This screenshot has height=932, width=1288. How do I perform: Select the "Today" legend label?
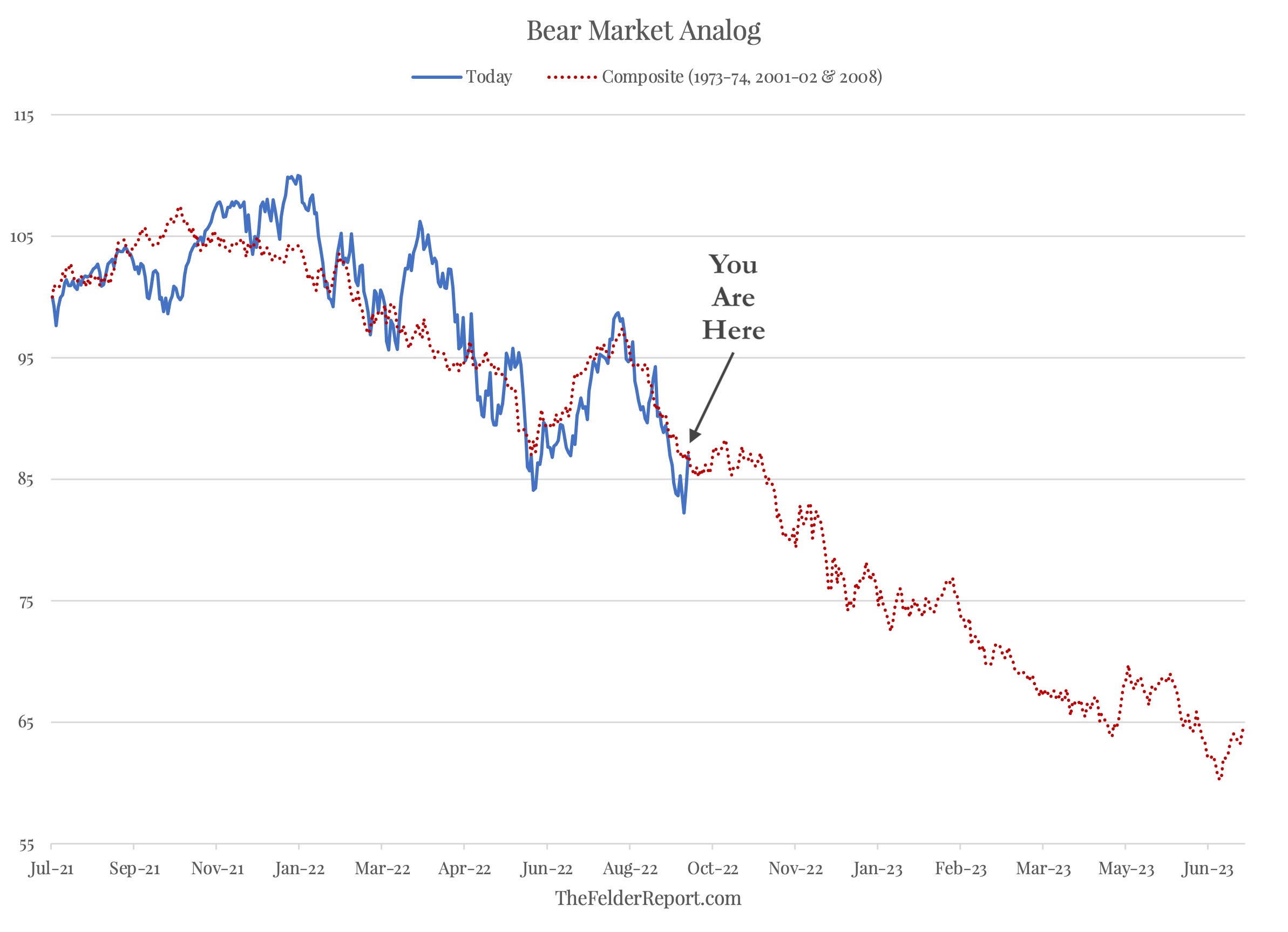489,77
